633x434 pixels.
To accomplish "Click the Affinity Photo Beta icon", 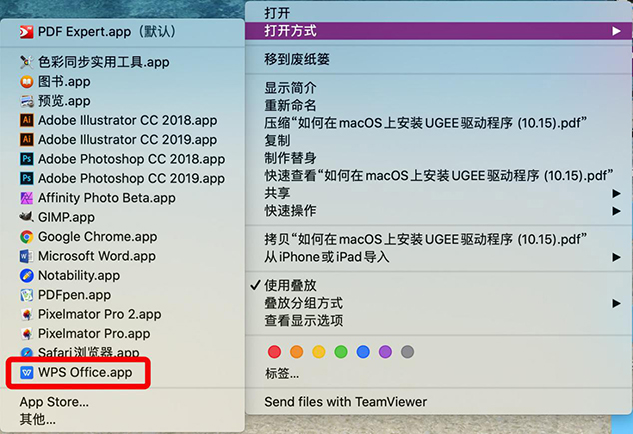I will [x=27, y=198].
